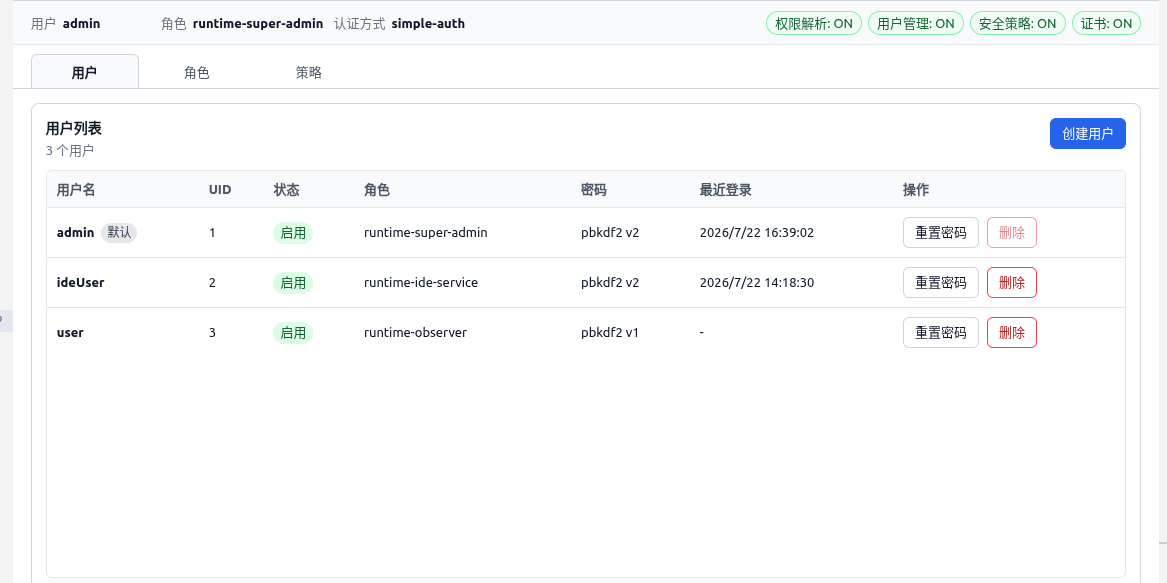
Task: Click runtime-super-admin in the admin table row
Action: tap(426, 232)
